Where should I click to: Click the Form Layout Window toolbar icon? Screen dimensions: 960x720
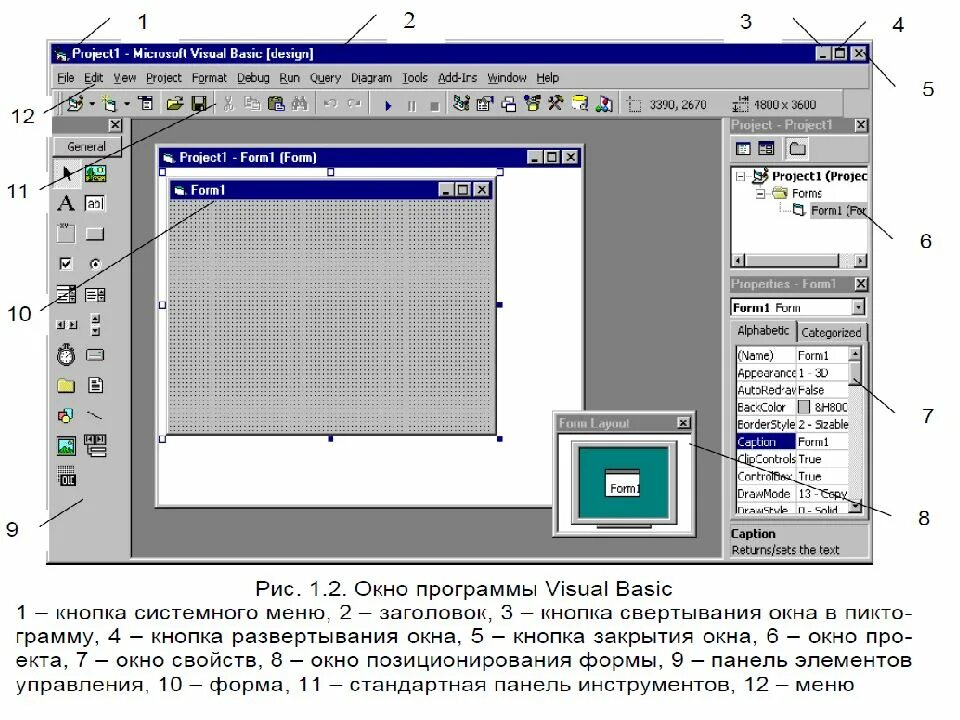coord(509,105)
